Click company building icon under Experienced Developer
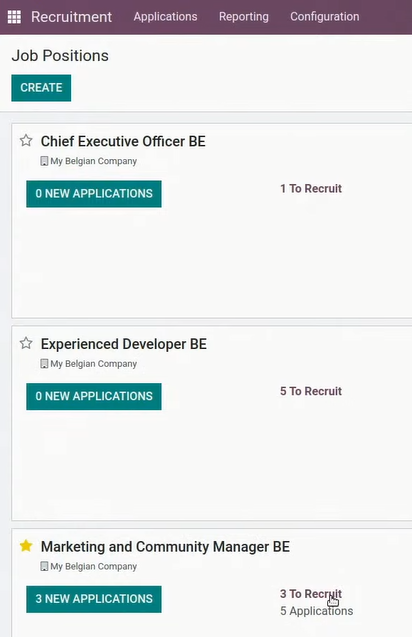 click(44, 364)
